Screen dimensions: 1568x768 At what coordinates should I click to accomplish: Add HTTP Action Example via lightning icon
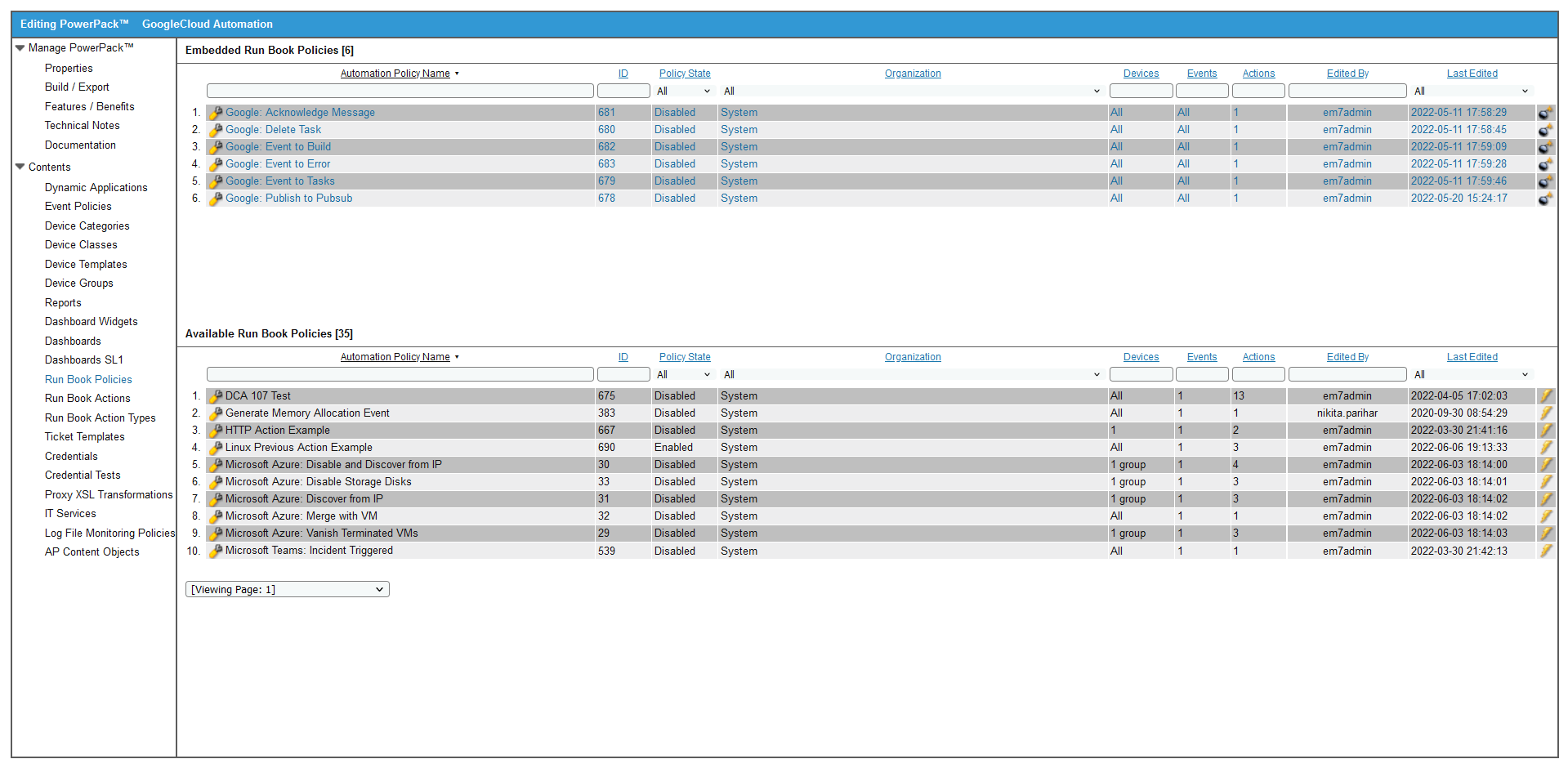pos(1546,431)
